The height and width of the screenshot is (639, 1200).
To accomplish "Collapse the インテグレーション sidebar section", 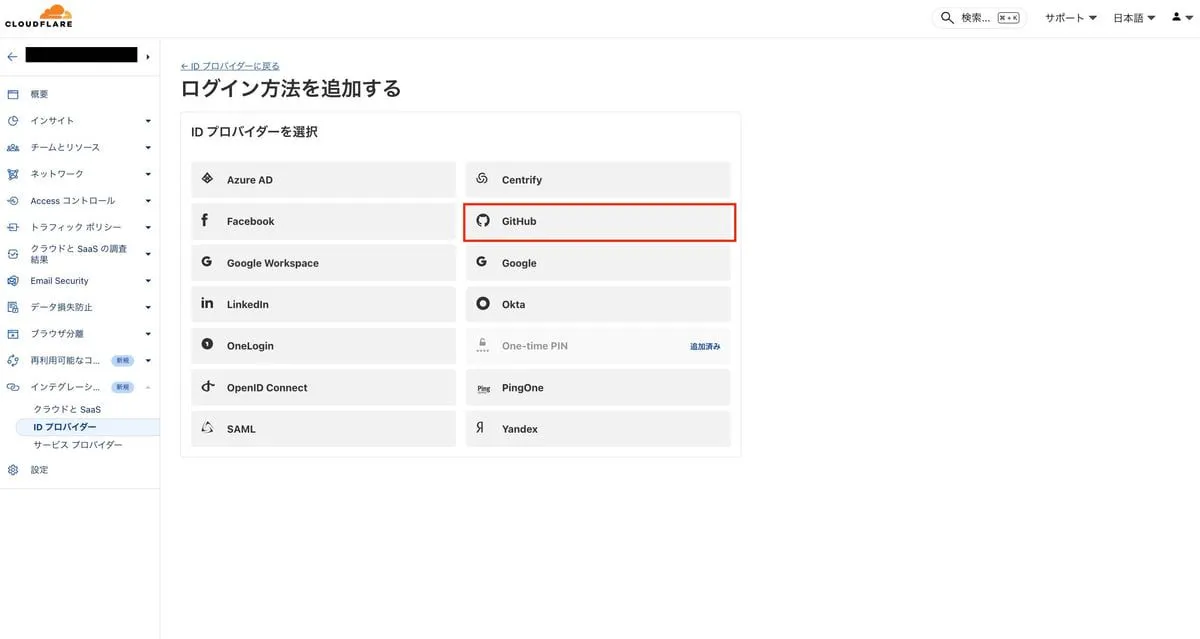I will click(x=148, y=387).
